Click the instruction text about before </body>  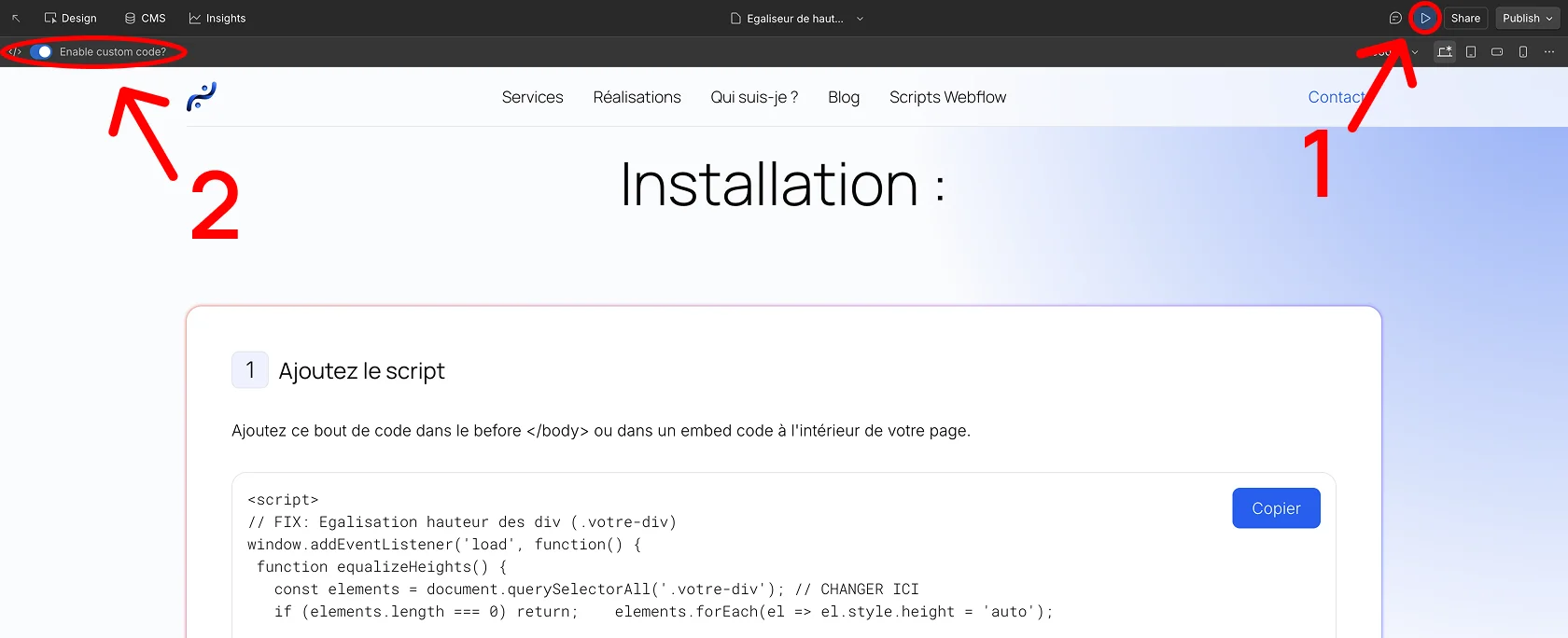point(601,431)
